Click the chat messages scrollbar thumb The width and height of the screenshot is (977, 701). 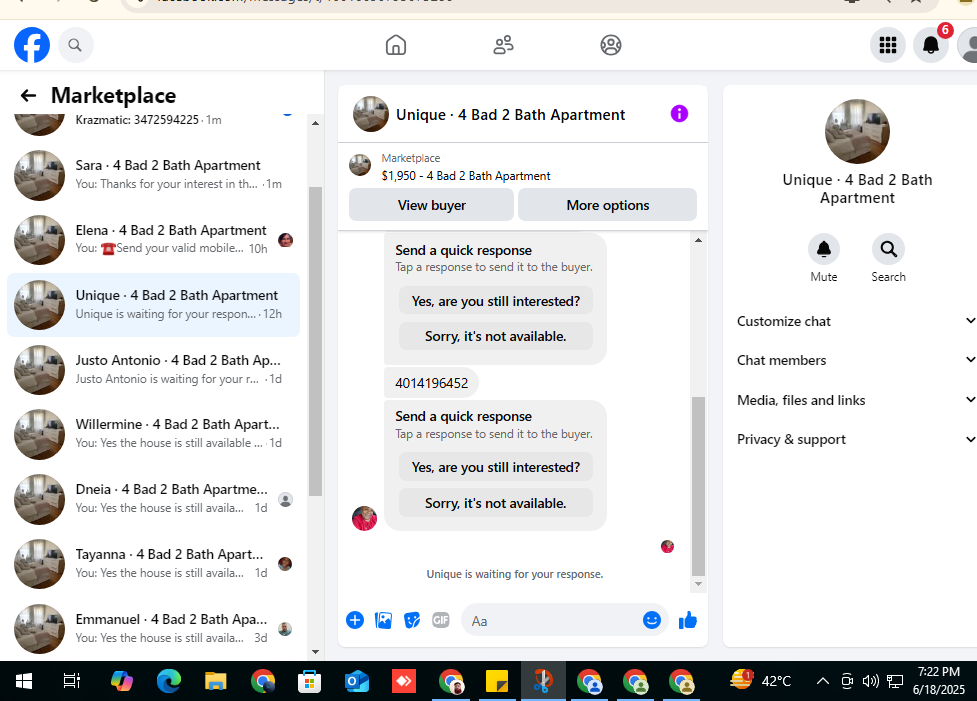click(698, 486)
